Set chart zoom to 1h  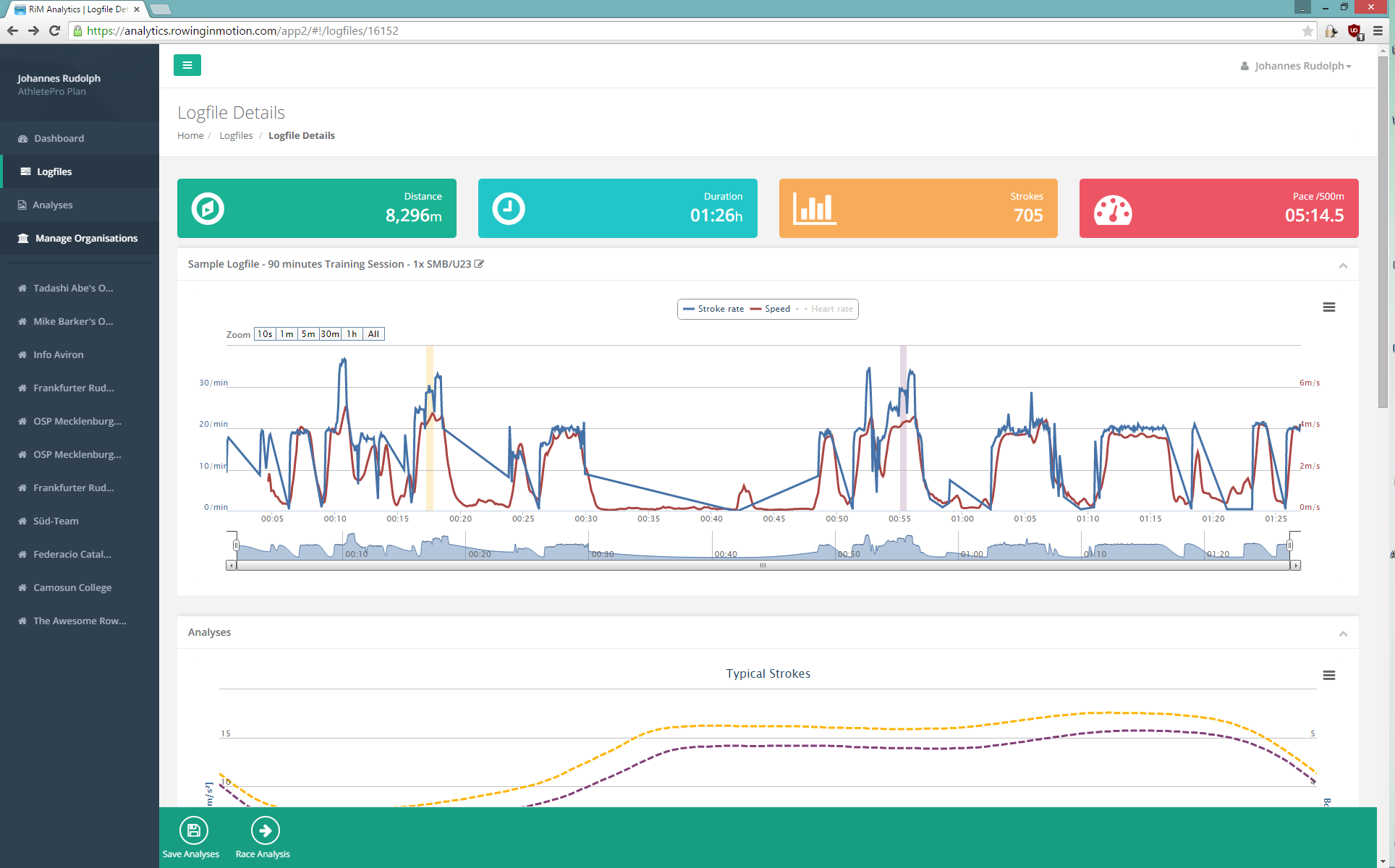click(x=352, y=334)
